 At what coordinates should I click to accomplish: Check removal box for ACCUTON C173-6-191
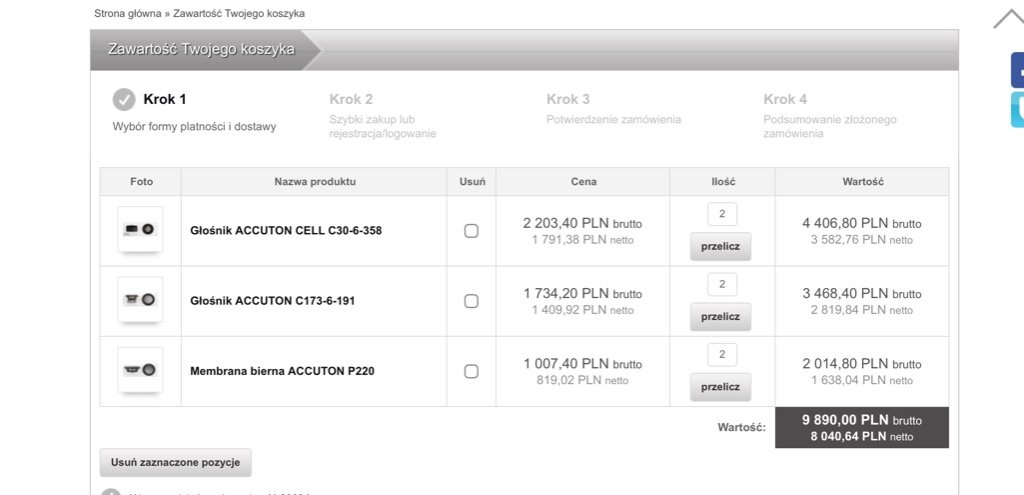pos(471,301)
